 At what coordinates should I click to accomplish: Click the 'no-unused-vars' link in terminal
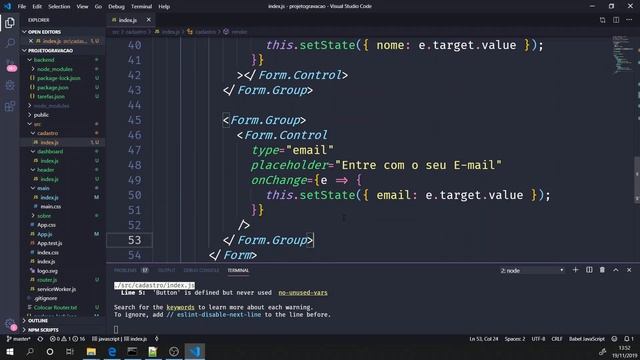pos(303,293)
